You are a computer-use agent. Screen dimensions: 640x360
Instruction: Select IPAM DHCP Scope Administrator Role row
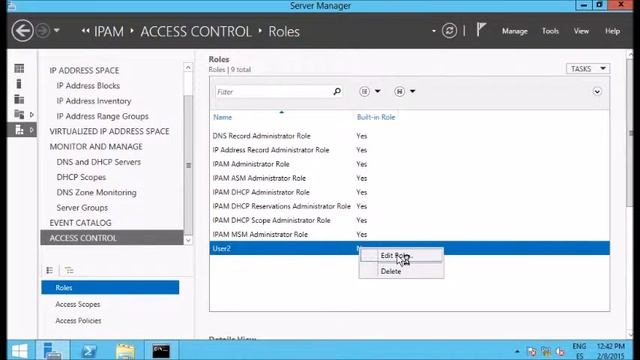click(x=409, y=220)
